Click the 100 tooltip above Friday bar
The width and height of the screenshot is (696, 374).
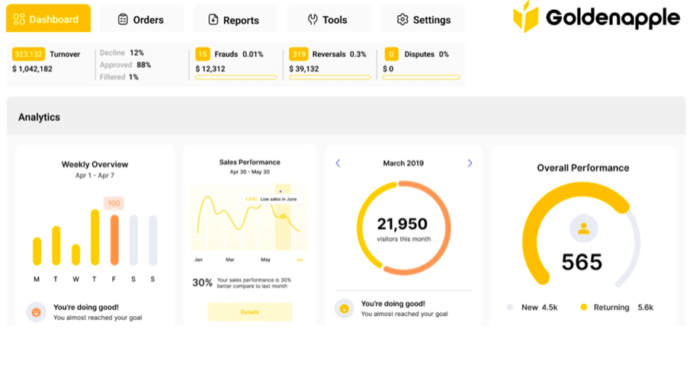(114, 203)
